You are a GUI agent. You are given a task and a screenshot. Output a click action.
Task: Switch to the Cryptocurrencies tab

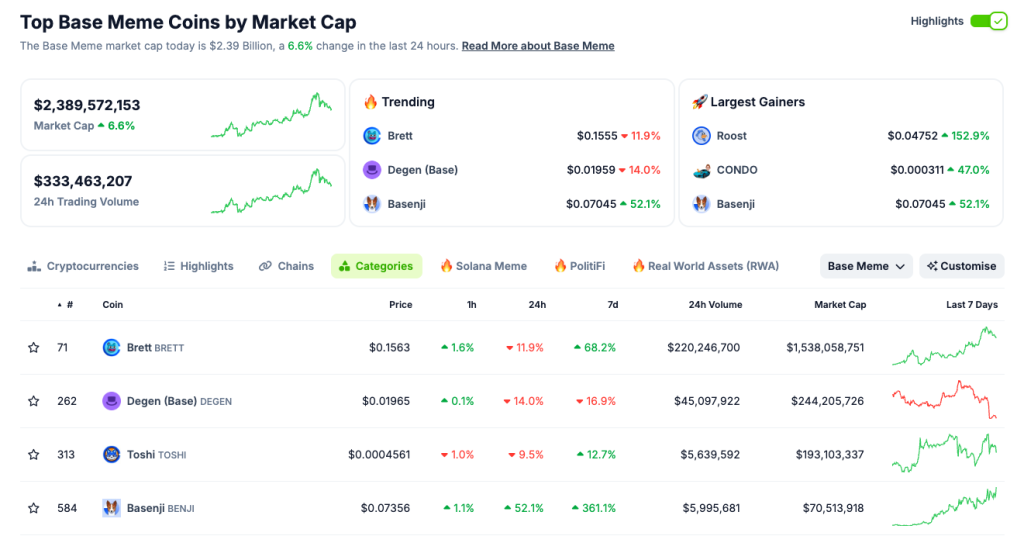(83, 266)
